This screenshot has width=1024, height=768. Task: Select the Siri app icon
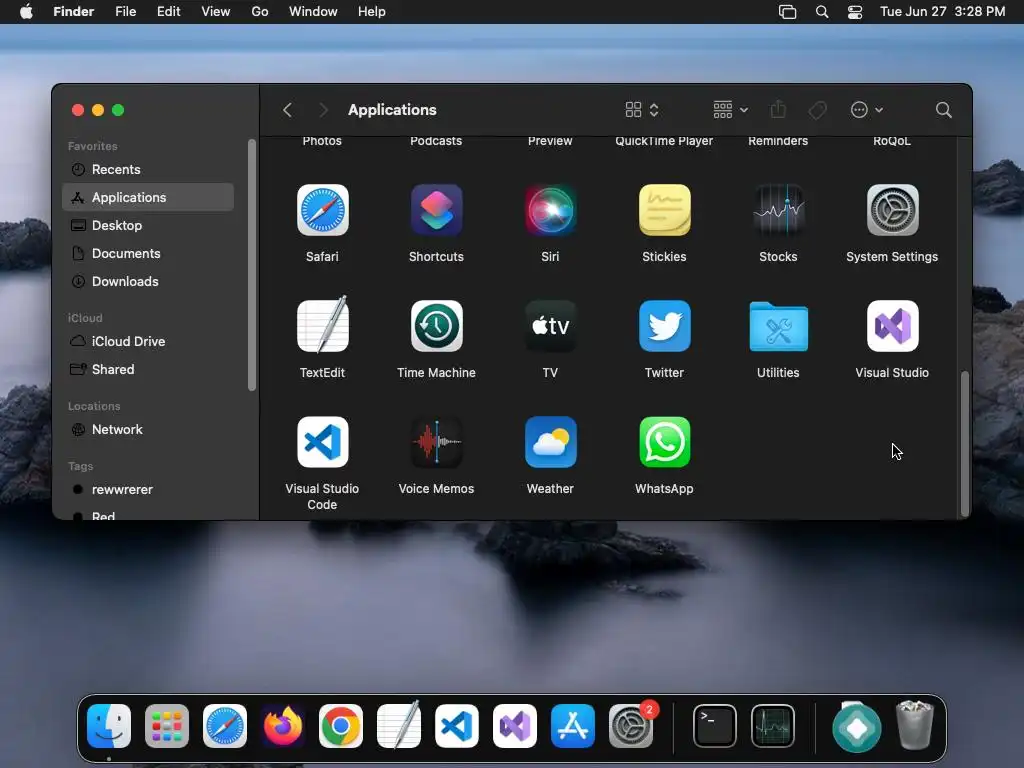550,210
